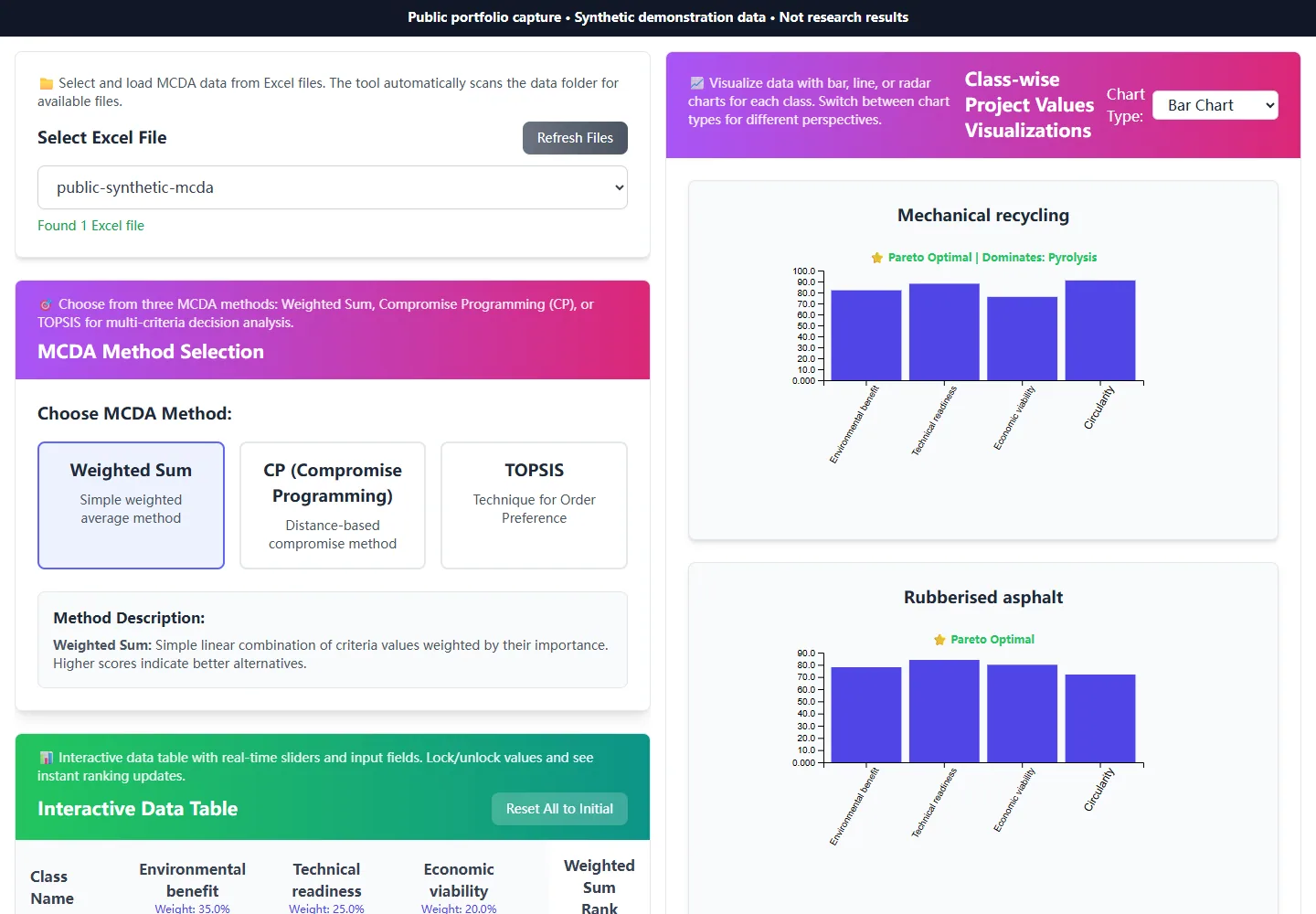Viewport: 1316px width, 914px height.
Task: Click the Circularity bar in Rubberised asphalt chart
Action: pos(1100,718)
